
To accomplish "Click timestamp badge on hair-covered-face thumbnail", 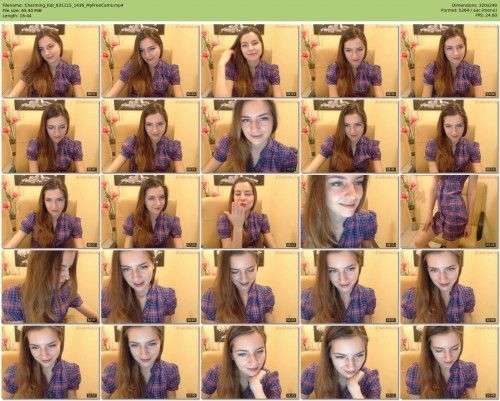I will 92,320.
